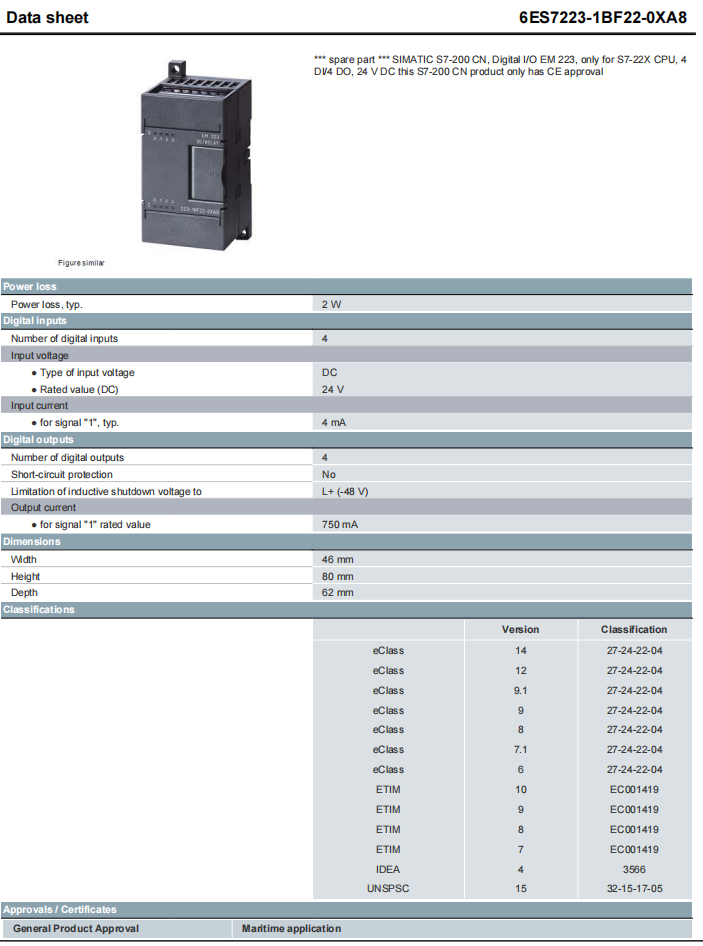Click the "Classification" column header

tap(634, 629)
